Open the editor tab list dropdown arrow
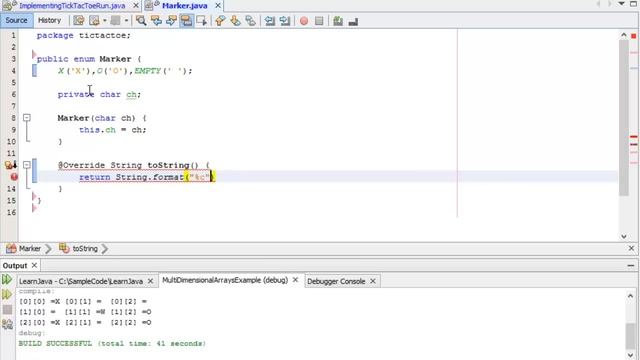640x360 pixels. click(622, 4)
